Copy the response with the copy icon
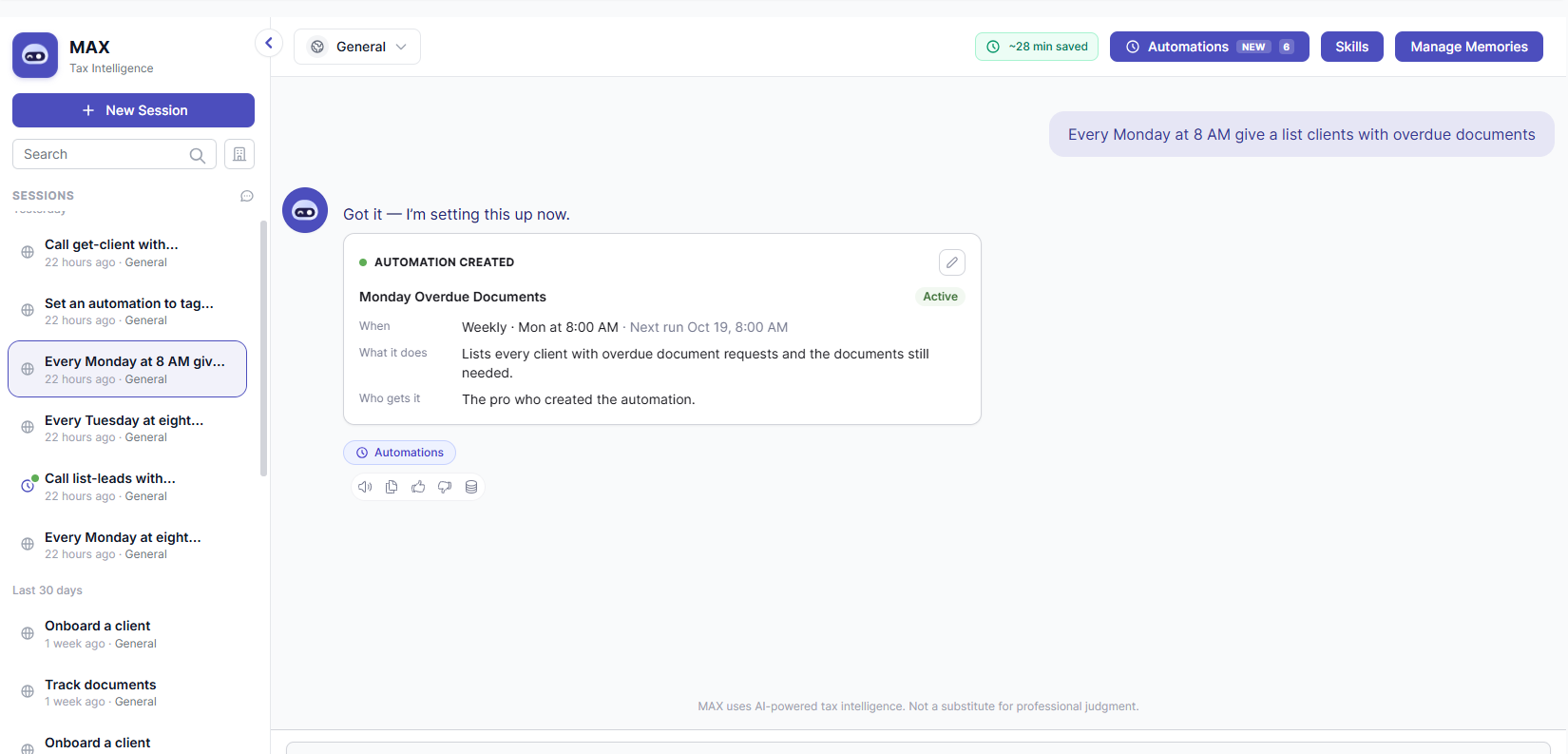This screenshot has height=754, width=1568. 392,487
